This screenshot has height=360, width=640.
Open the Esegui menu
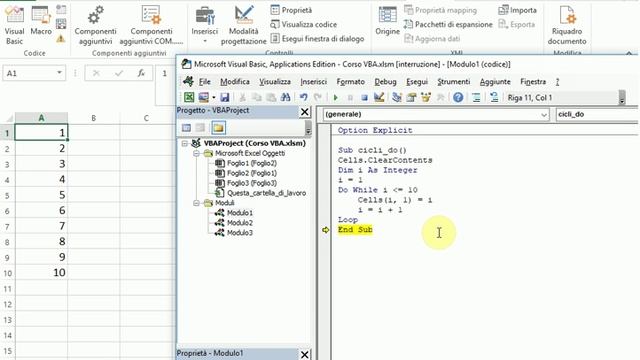pos(417,82)
